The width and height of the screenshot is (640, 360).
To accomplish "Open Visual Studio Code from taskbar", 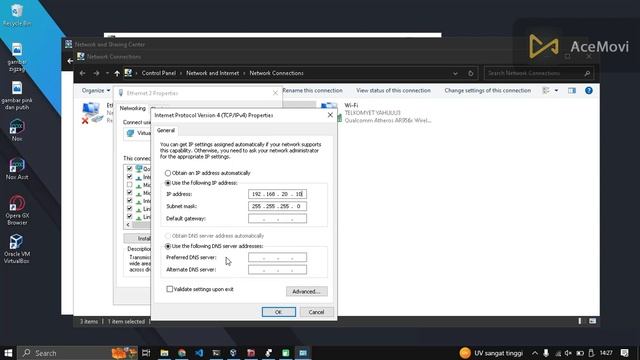I will pos(199,353).
